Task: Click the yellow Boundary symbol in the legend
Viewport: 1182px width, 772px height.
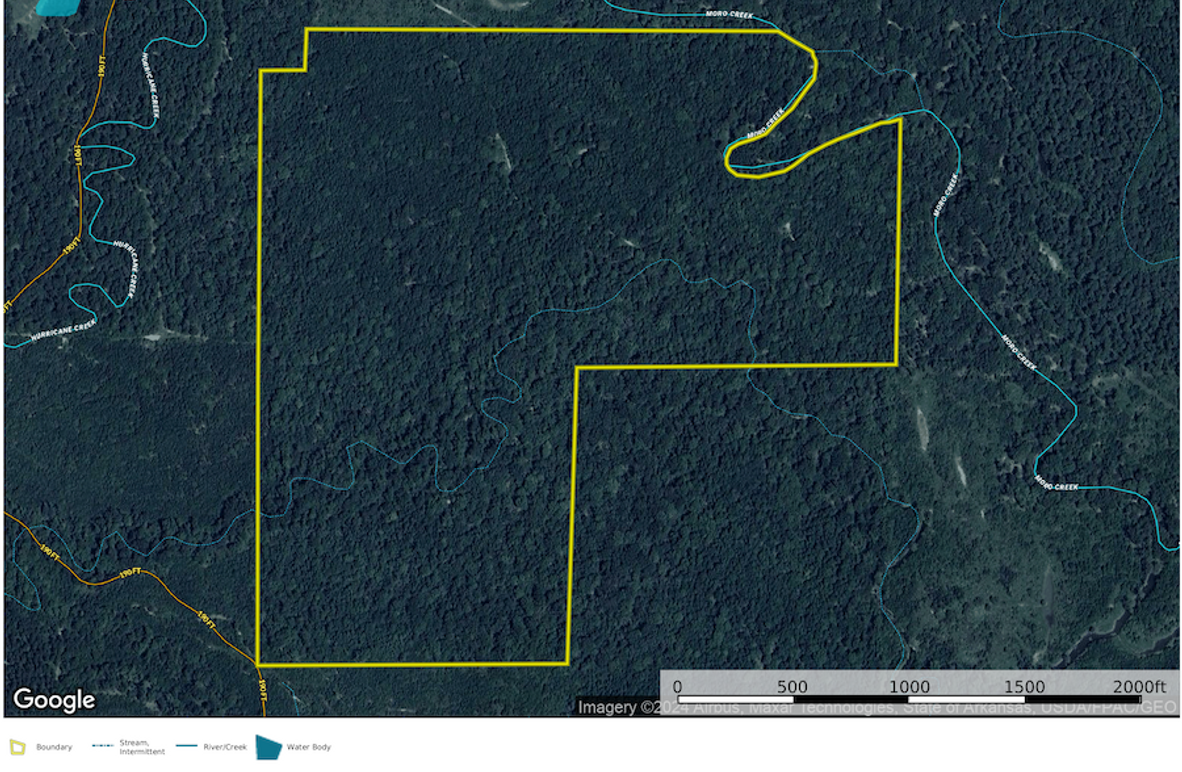Action: 15,746
